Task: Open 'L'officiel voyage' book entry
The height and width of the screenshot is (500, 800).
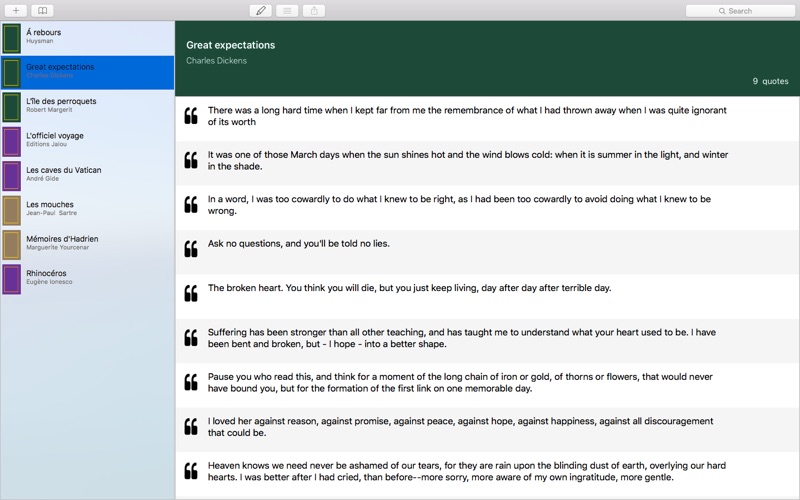Action: tap(87, 141)
